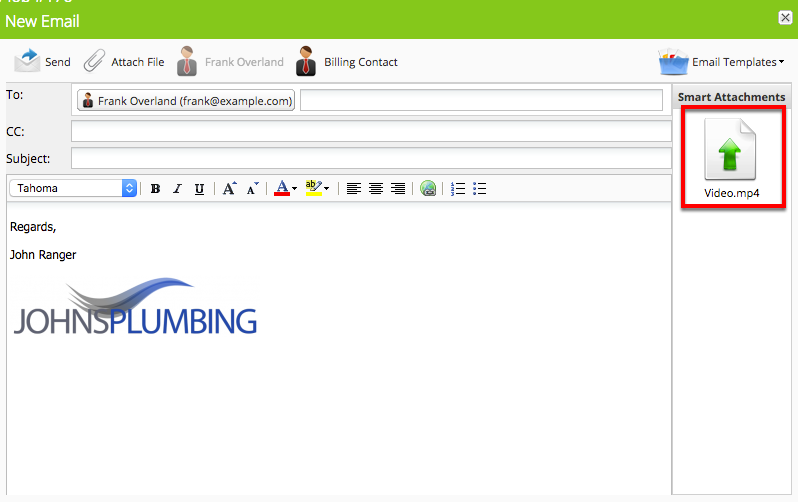Insert a numbered list
The height and width of the screenshot is (502, 802).
point(458,189)
